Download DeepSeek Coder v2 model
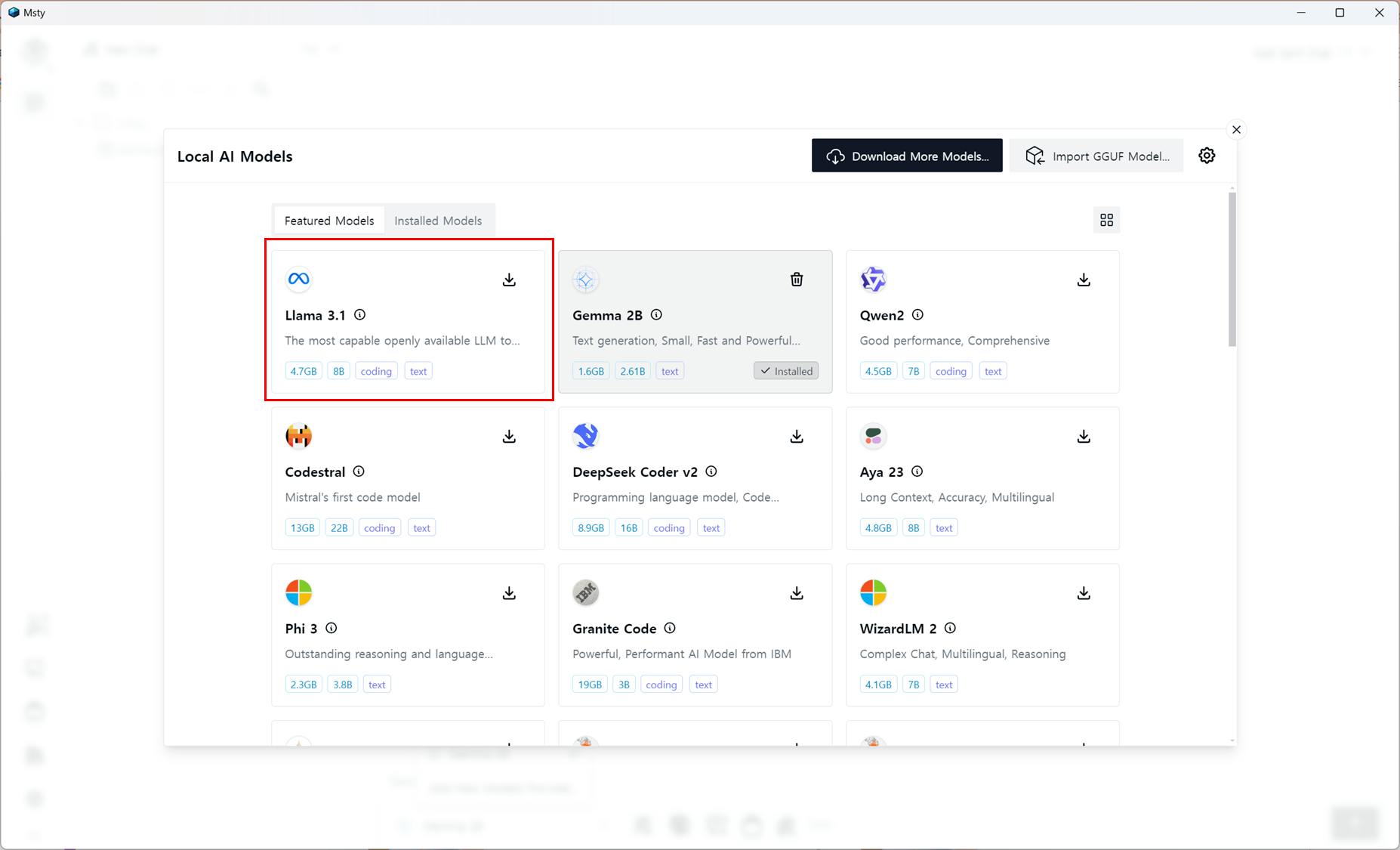The width and height of the screenshot is (1400, 850). pyautogui.click(x=797, y=437)
